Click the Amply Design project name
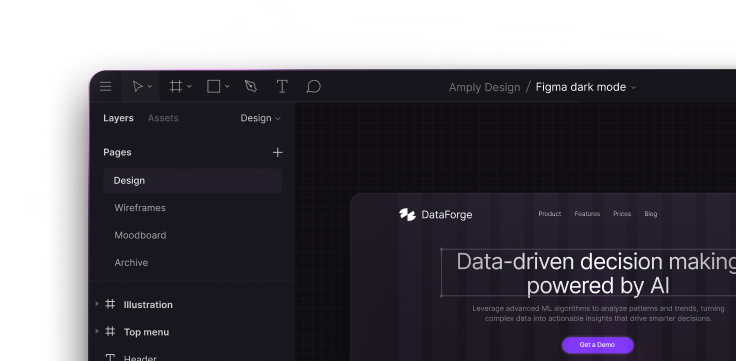The height and width of the screenshot is (361, 736). [x=484, y=87]
